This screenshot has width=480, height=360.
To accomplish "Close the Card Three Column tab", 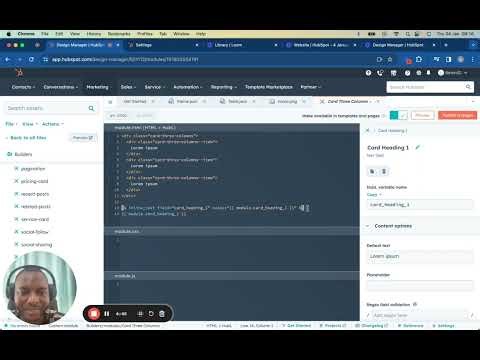I will tap(378, 101).
